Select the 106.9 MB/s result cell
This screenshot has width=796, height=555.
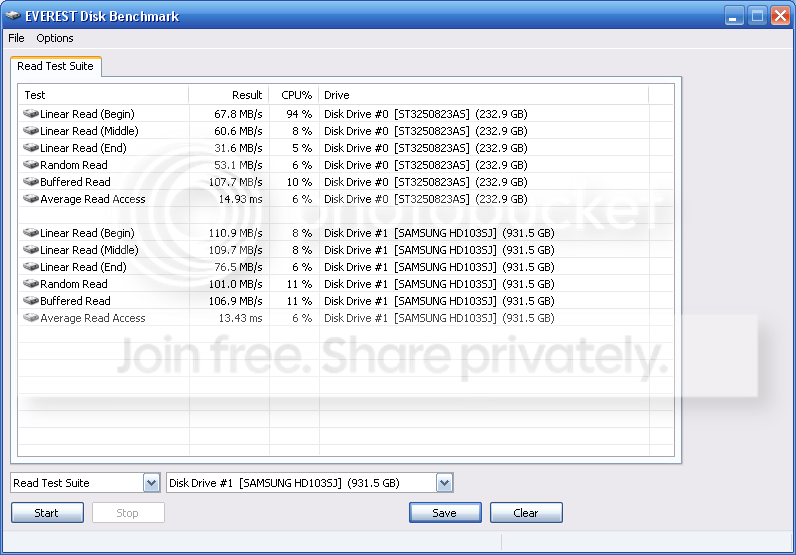click(x=236, y=301)
